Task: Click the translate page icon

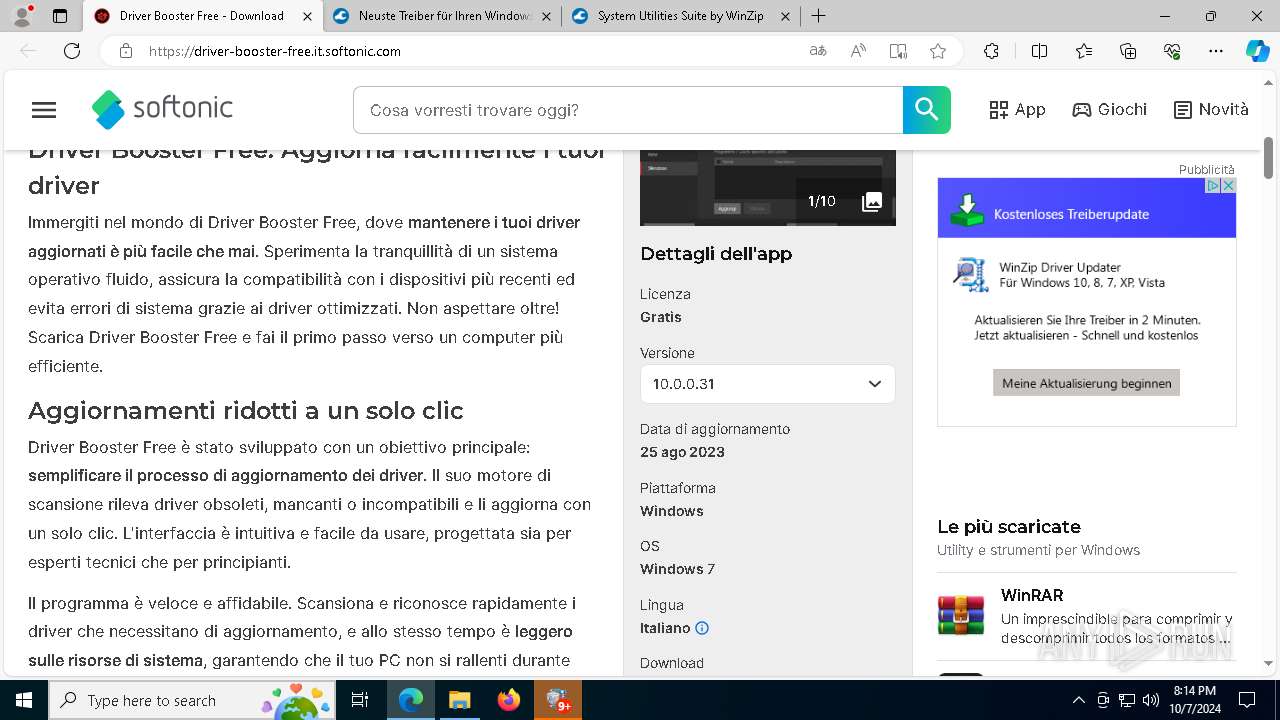Action: [818, 51]
